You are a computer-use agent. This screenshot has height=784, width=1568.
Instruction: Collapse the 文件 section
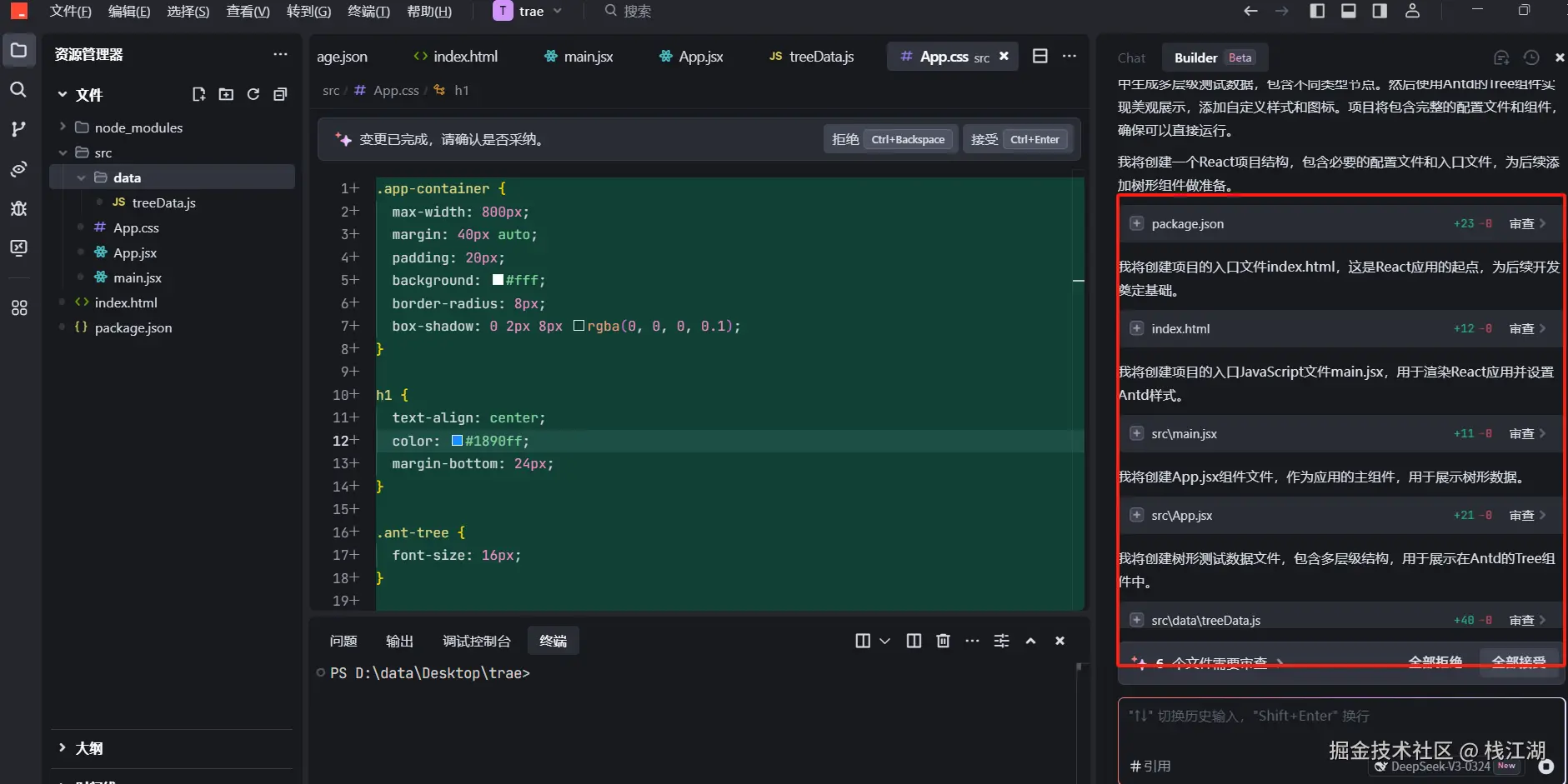click(x=63, y=94)
